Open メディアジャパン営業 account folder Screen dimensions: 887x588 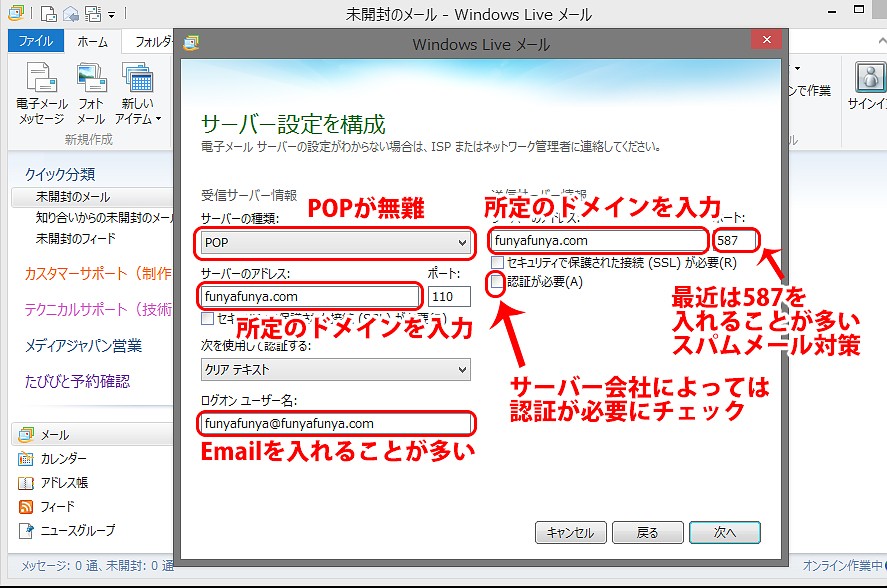(x=83, y=346)
